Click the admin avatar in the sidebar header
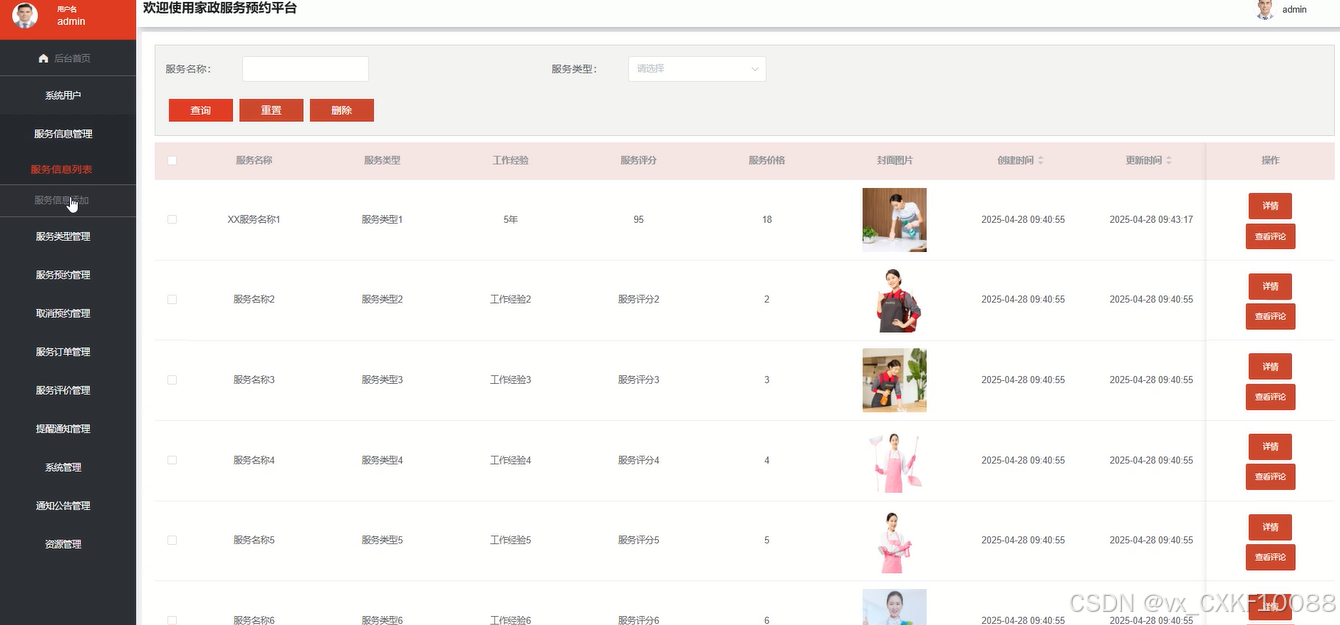Image resolution: width=1340 pixels, height=625 pixels. coord(25,15)
